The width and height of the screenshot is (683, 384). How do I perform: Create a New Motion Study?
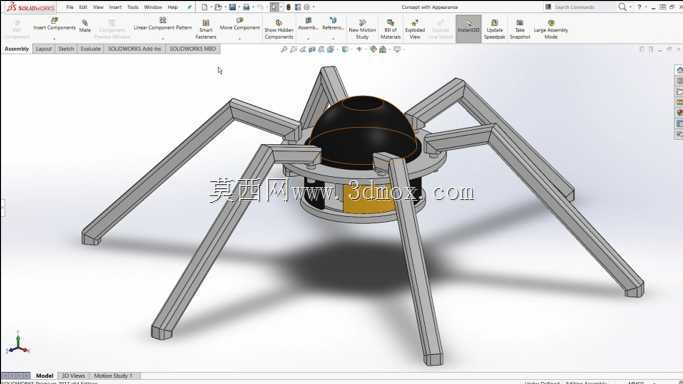click(362, 30)
